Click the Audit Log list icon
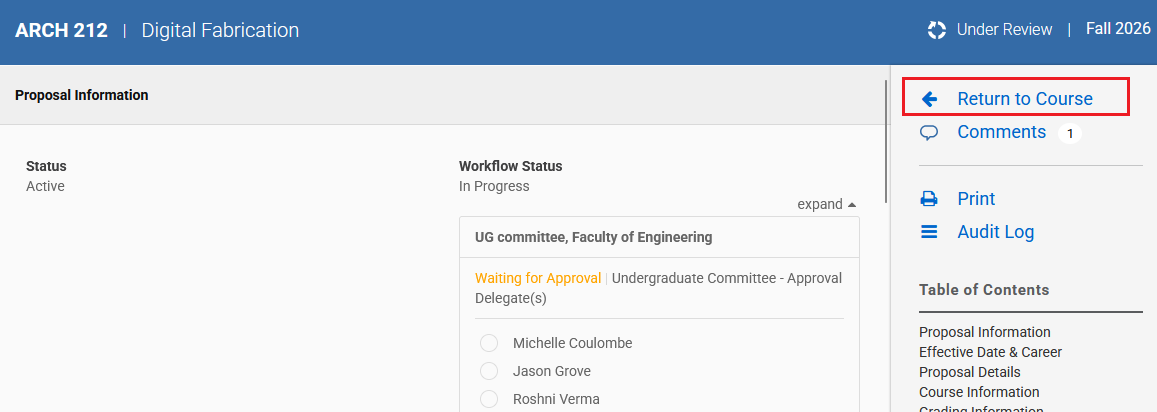 [x=929, y=232]
